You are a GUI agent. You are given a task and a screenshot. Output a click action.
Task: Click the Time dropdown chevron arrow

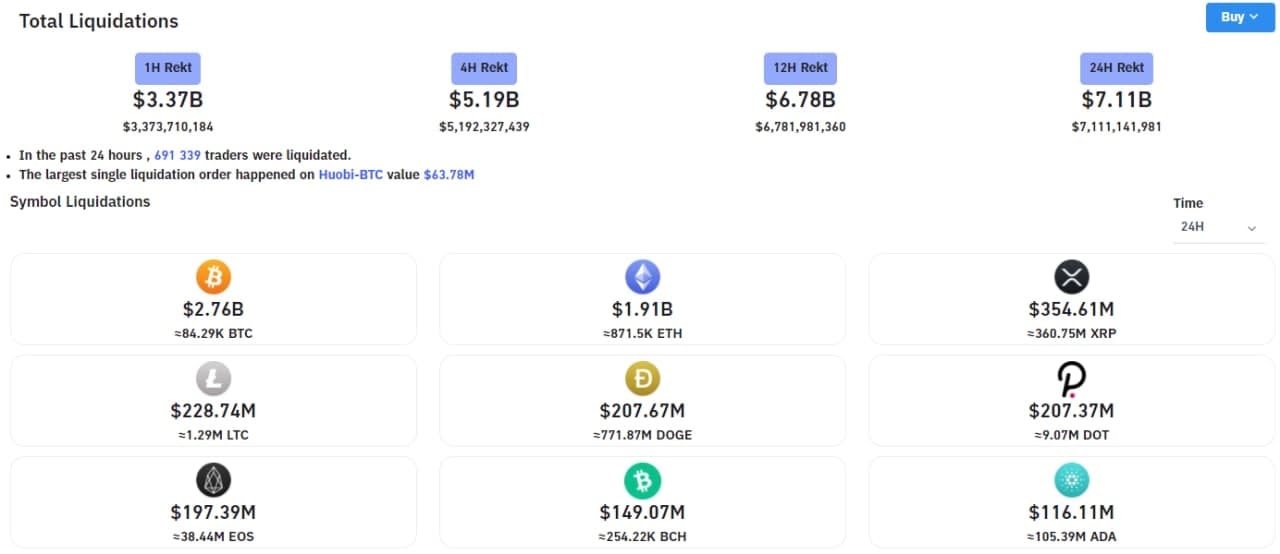[1251, 229]
